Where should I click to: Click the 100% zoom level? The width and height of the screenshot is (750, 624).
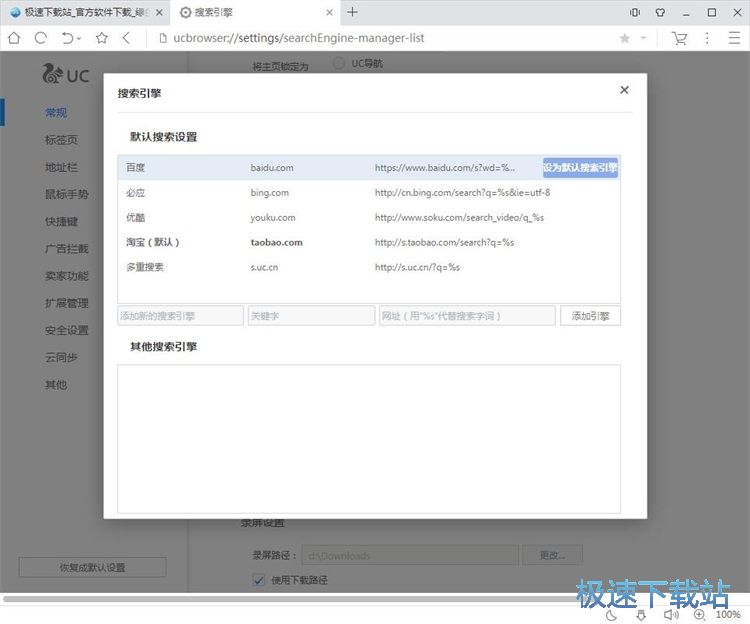tap(728, 614)
